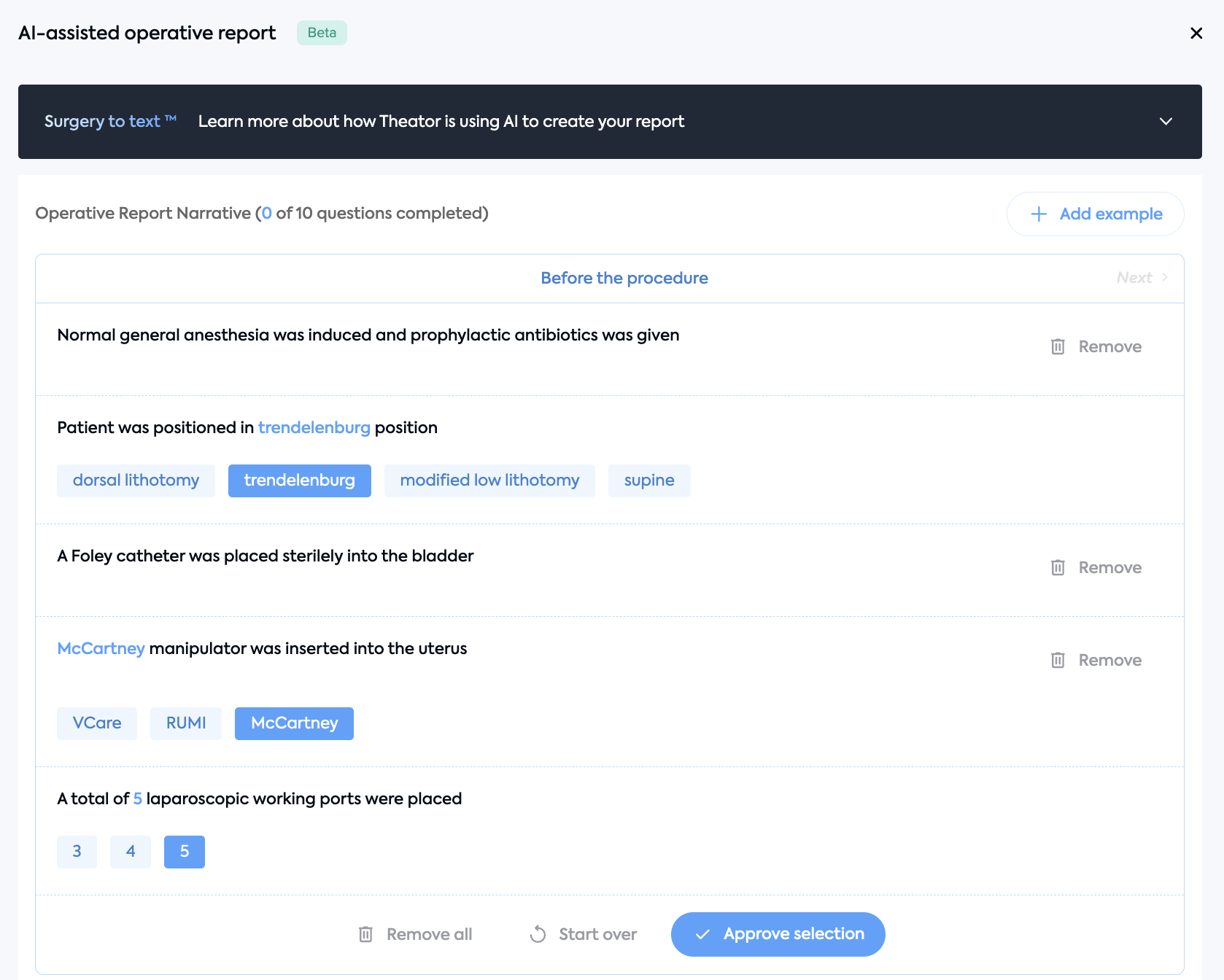Screen dimensions: 1224x980
Task: Expand the Surgery to text info banner
Action: [1166, 121]
